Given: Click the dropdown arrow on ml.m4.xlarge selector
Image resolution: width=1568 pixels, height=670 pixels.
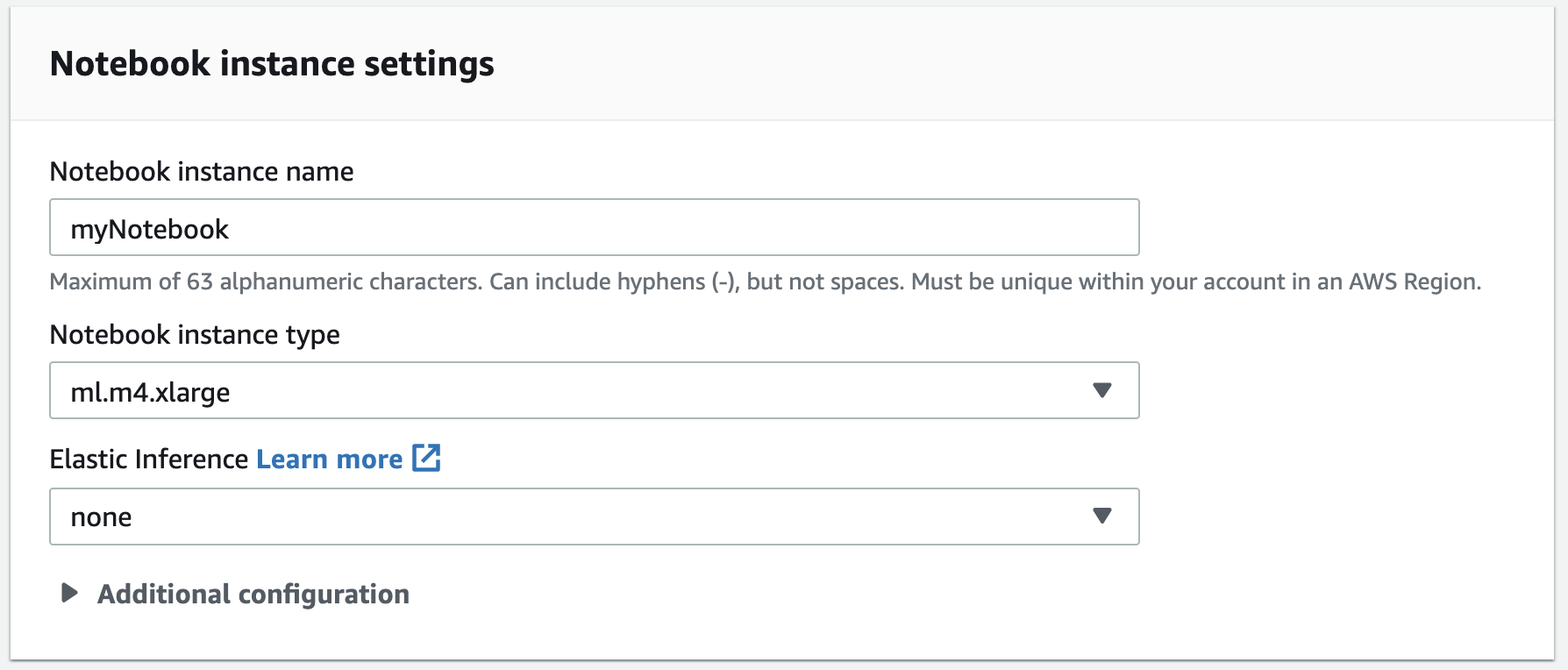Looking at the screenshot, I should point(1103,390).
